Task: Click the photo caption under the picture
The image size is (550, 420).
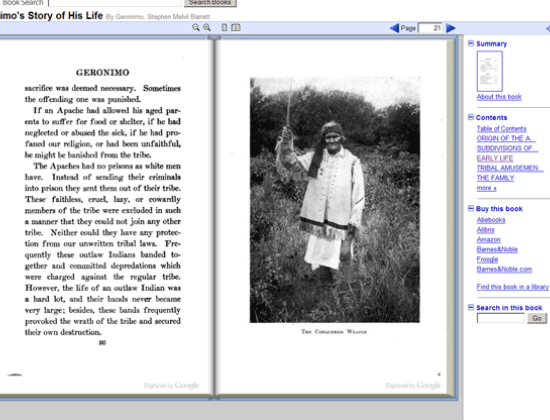Action: coord(334,331)
